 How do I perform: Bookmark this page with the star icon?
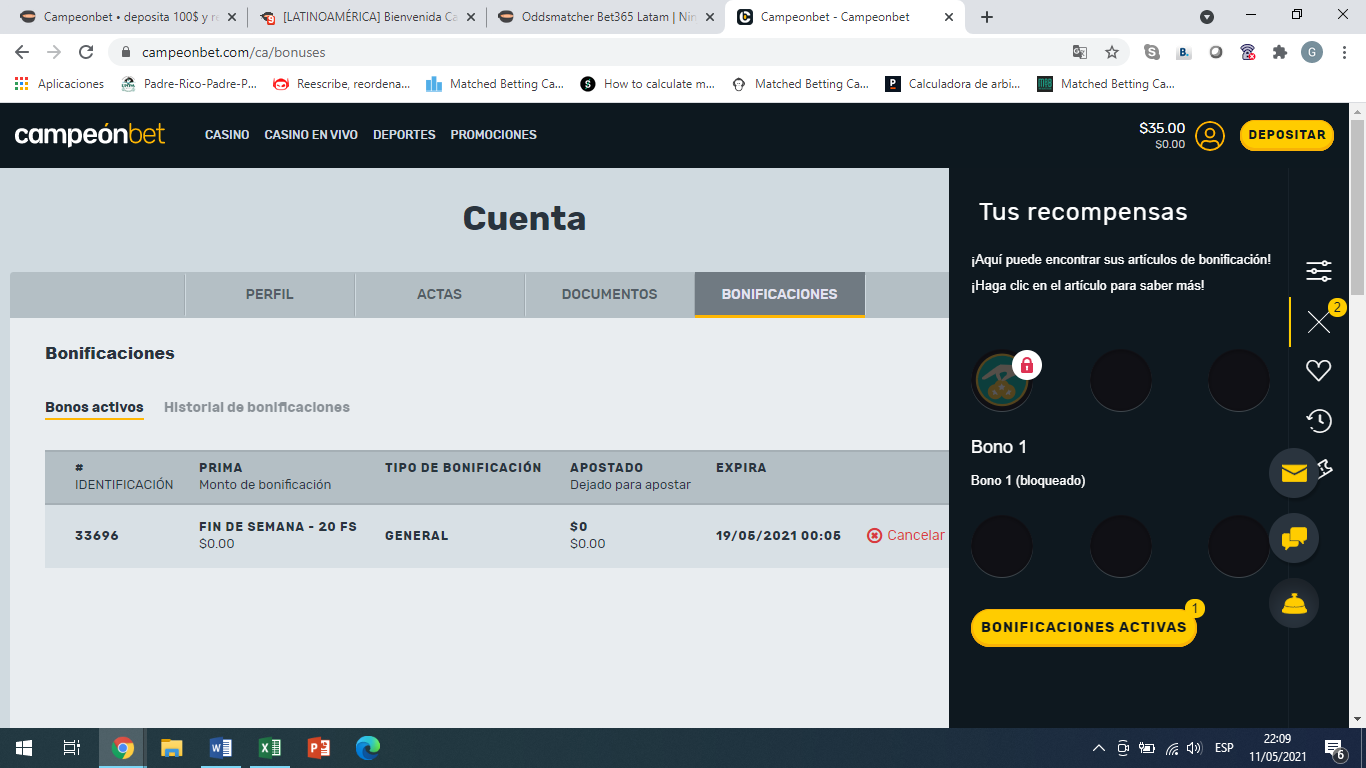coord(1112,52)
